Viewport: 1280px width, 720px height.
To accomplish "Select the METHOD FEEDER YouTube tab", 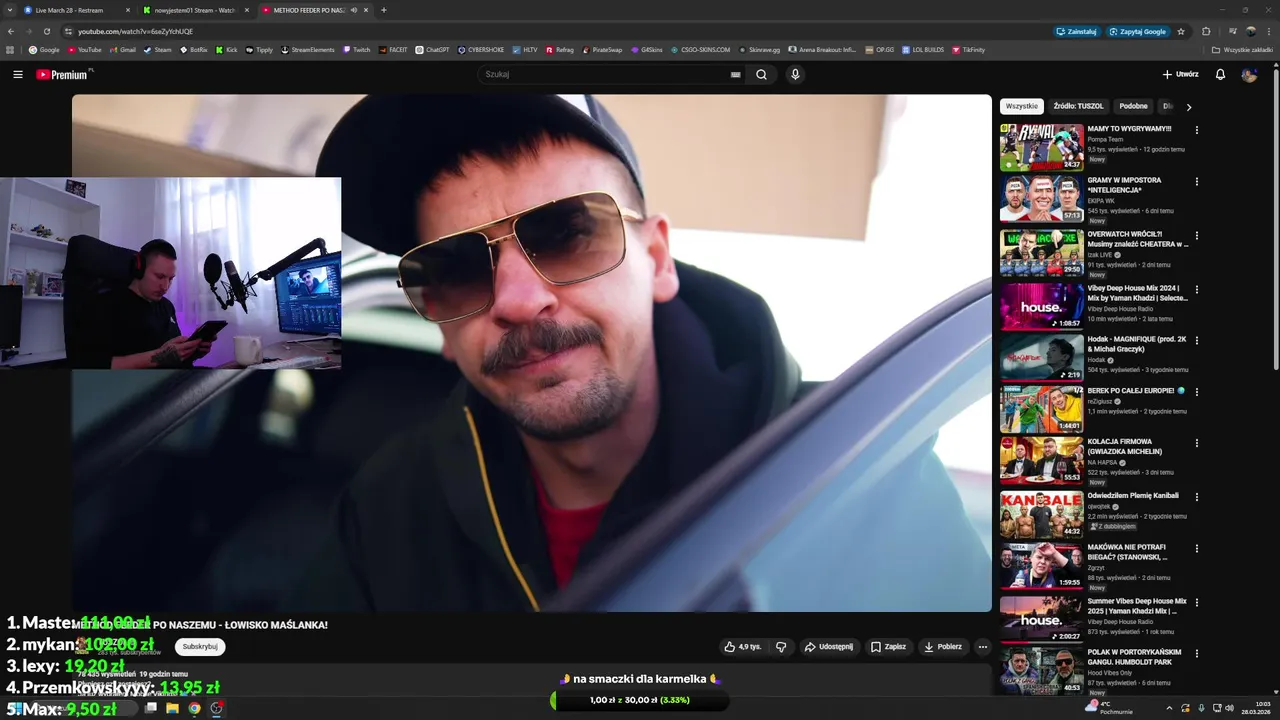I will [x=314, y=10].
